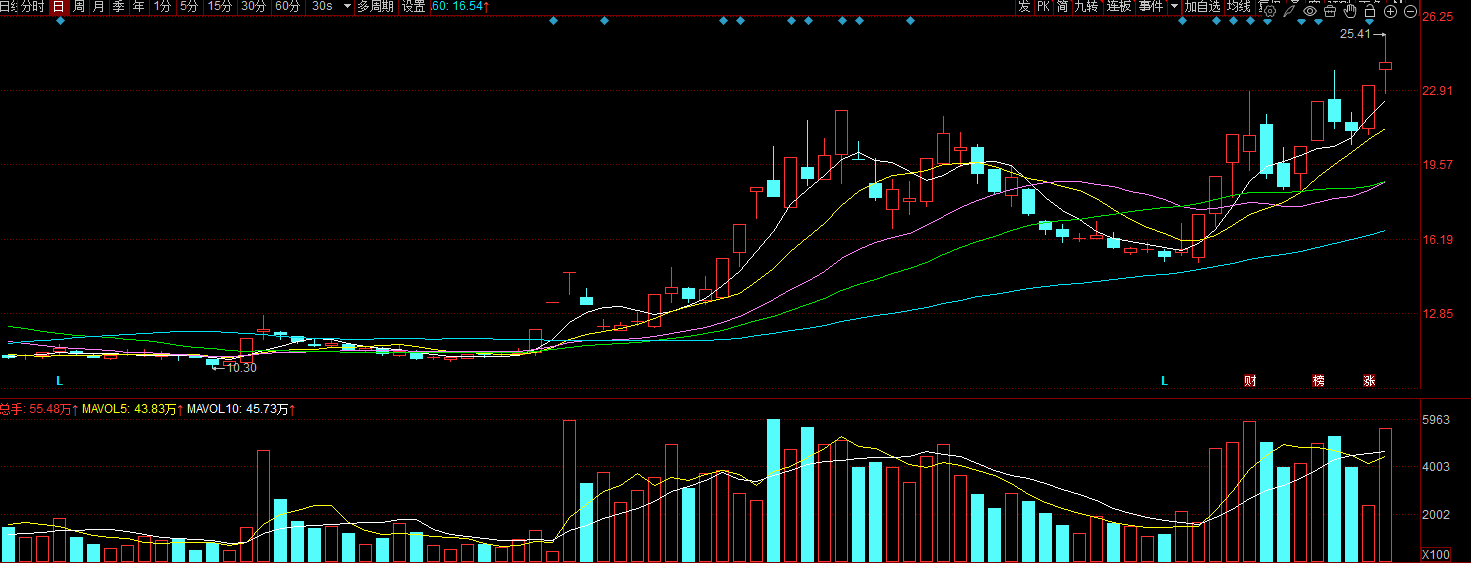Image resolution: width=1471 pixels, height=563 pixels.
Task: Toggle the eye visibility icon
Action: coord(1310,12)
